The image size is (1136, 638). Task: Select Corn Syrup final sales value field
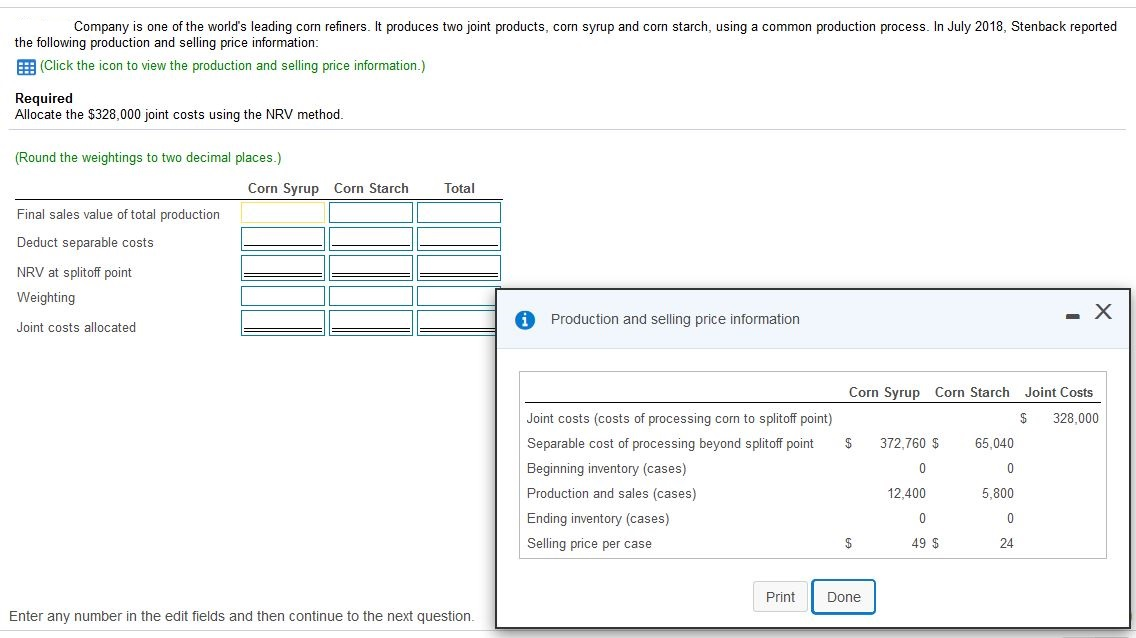click(283, 212)
